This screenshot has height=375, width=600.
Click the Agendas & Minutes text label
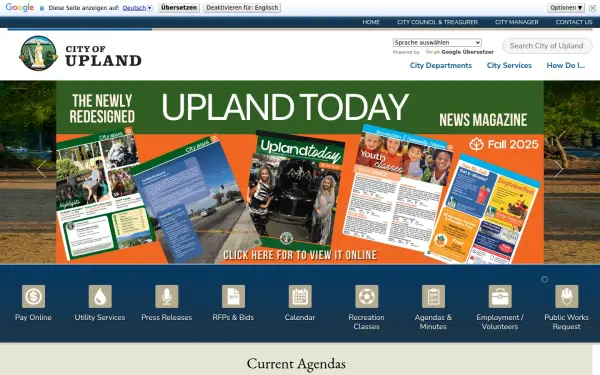click(433, 322)
